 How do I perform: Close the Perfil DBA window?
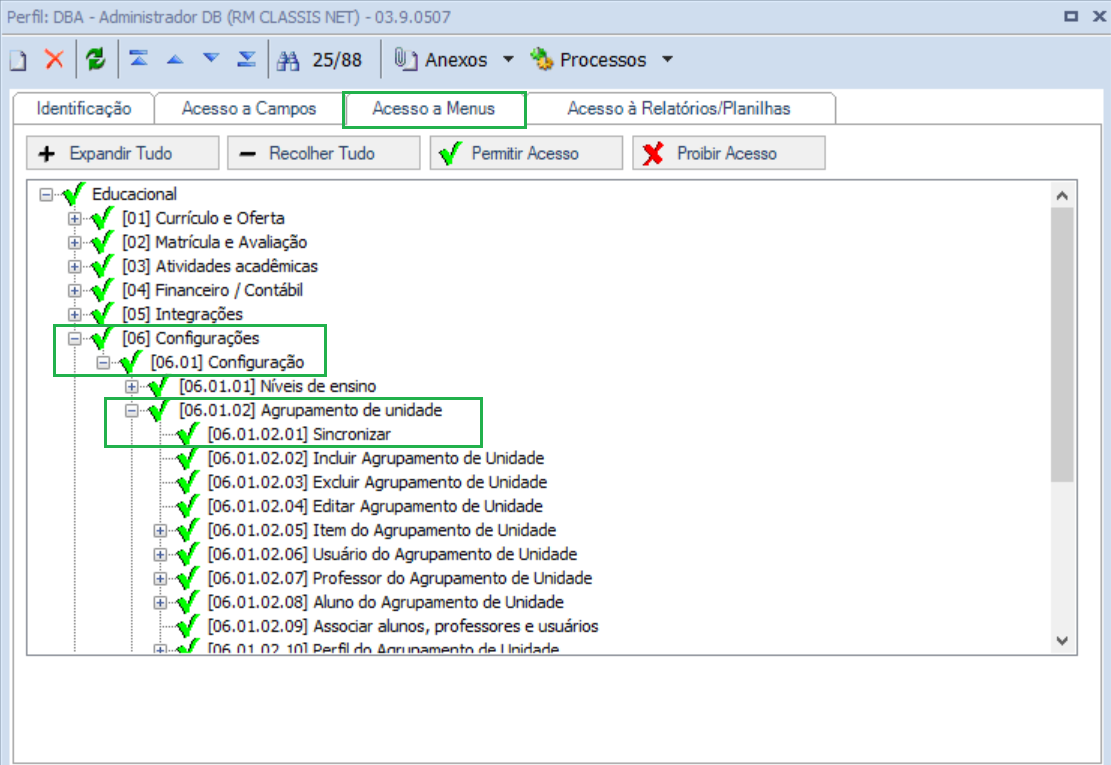coord(1099,16)
